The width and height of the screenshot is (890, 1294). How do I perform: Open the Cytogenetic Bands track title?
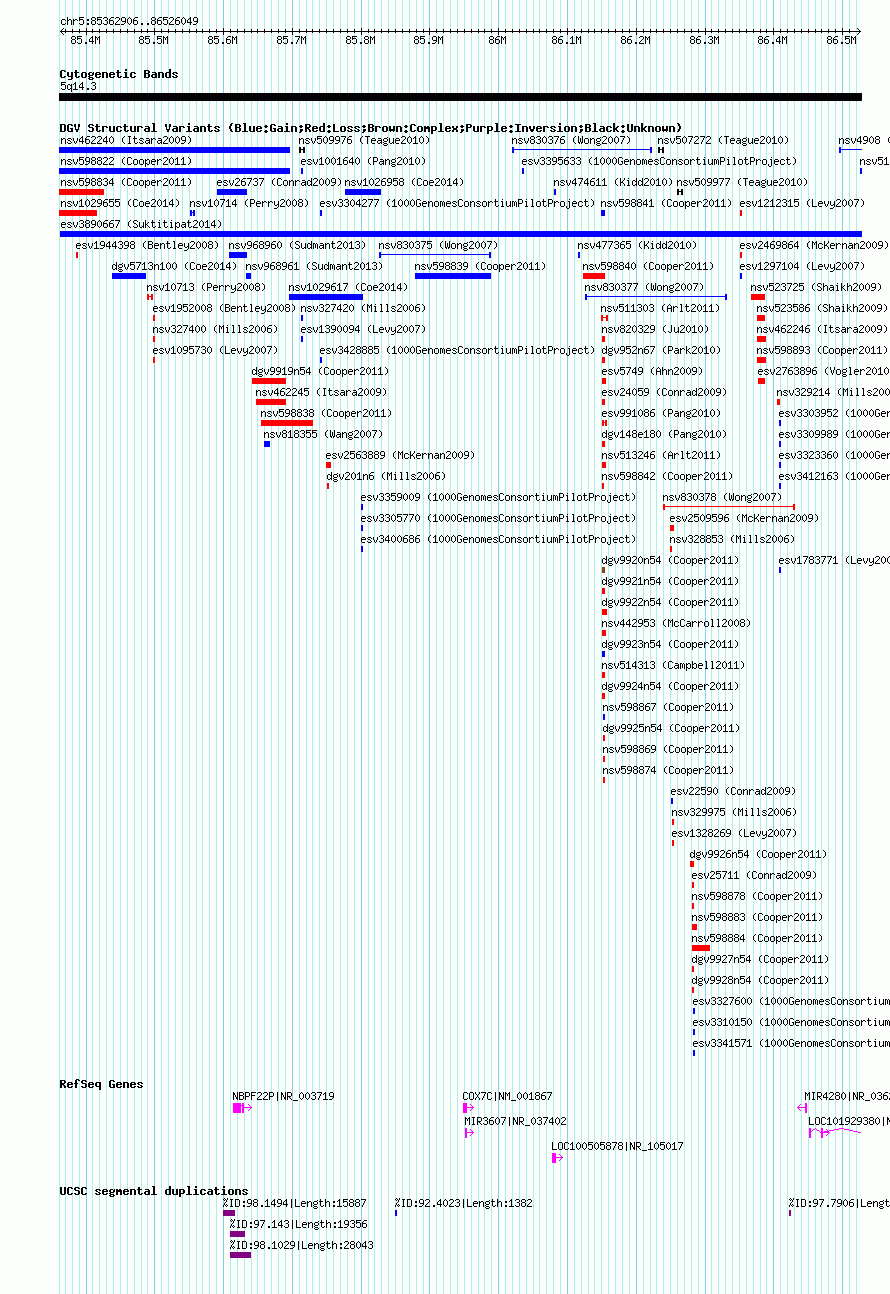click(x=119, y=74)
